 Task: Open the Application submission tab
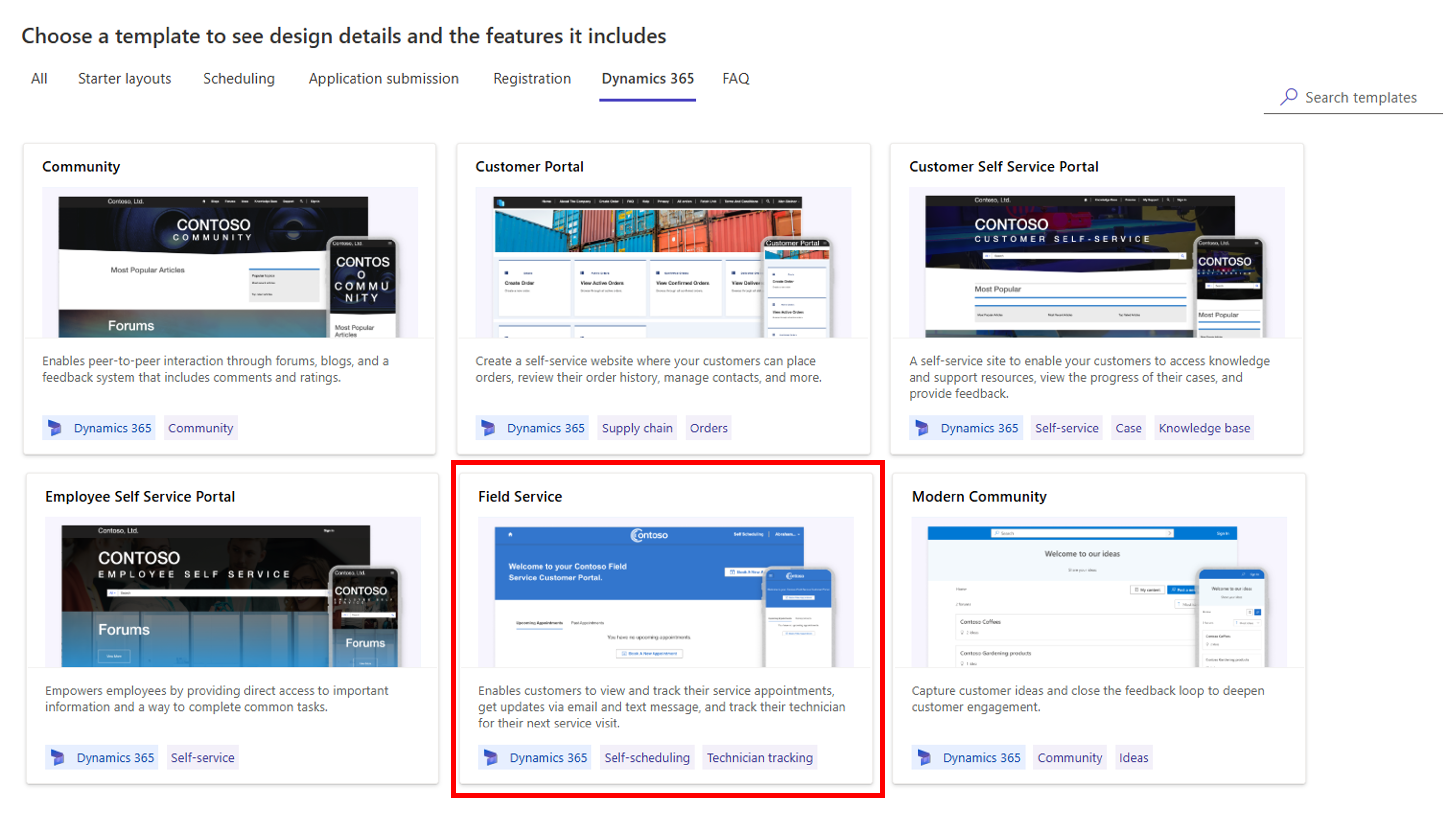383,79
